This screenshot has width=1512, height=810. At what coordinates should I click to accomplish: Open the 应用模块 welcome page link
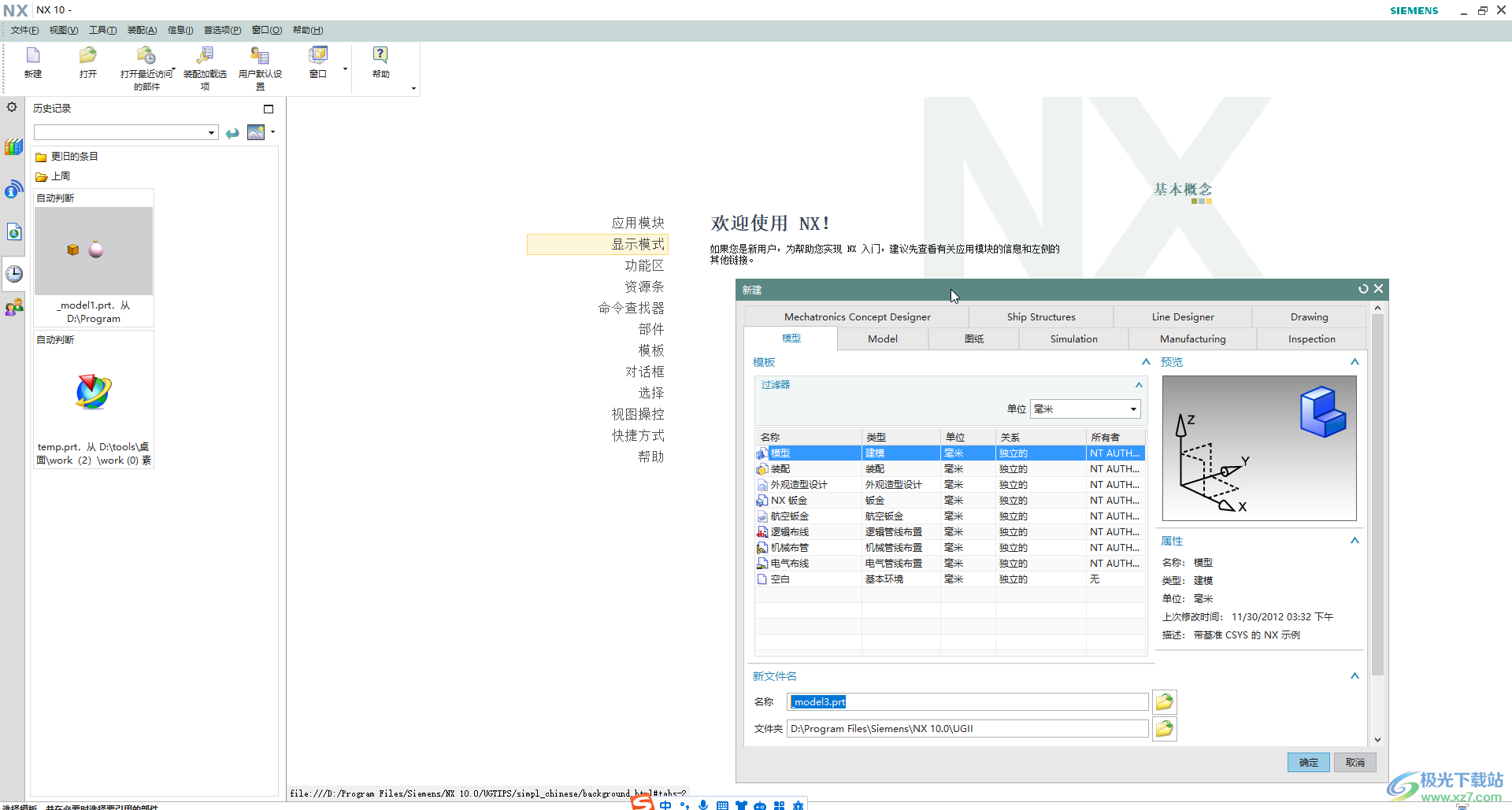coord(638,223)
